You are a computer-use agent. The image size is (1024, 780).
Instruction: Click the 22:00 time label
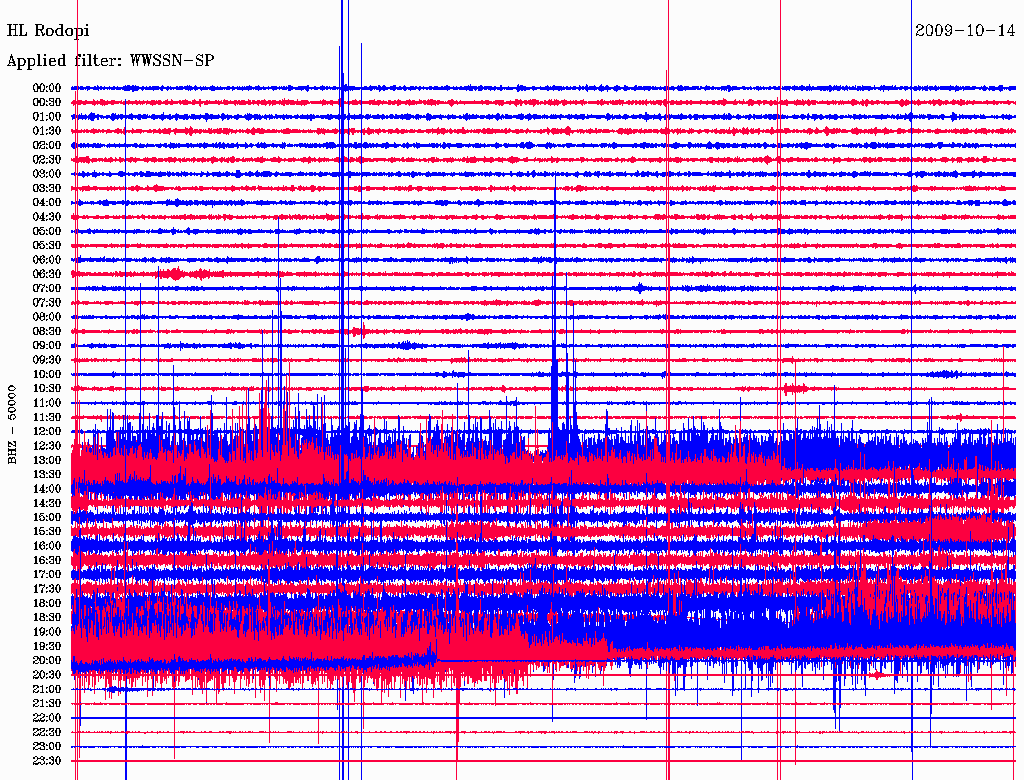click(x=47, y=718)
